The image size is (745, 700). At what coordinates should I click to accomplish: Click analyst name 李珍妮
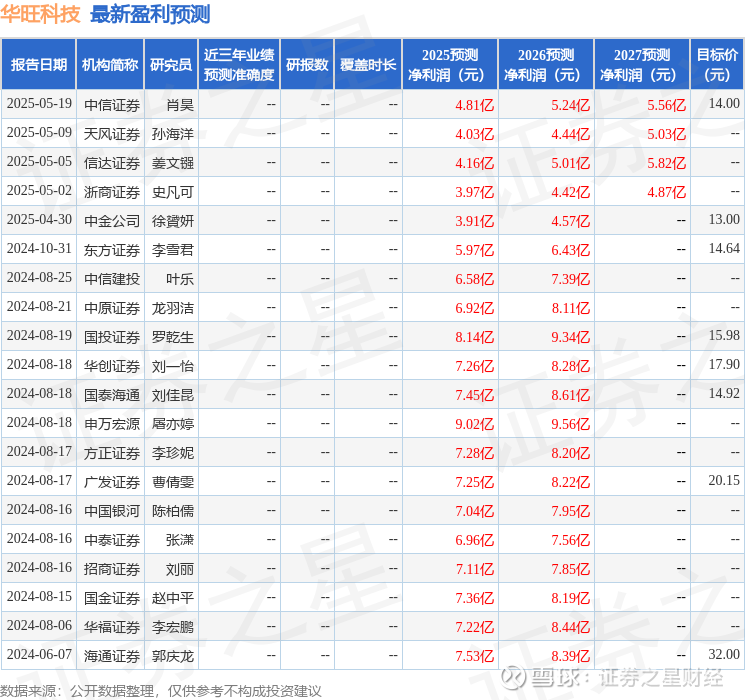[173, 453]
